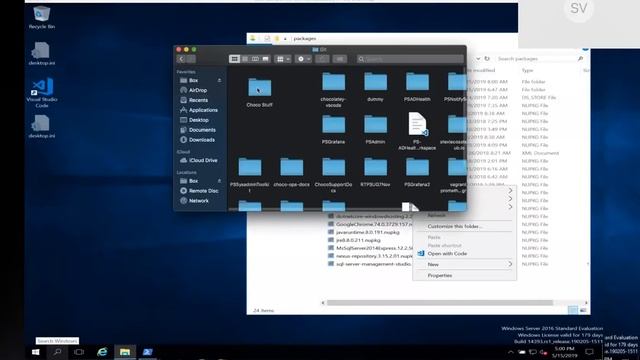Open Finder group-by dropdown
The width and height of the screenshot is (640, 360).
283,59
